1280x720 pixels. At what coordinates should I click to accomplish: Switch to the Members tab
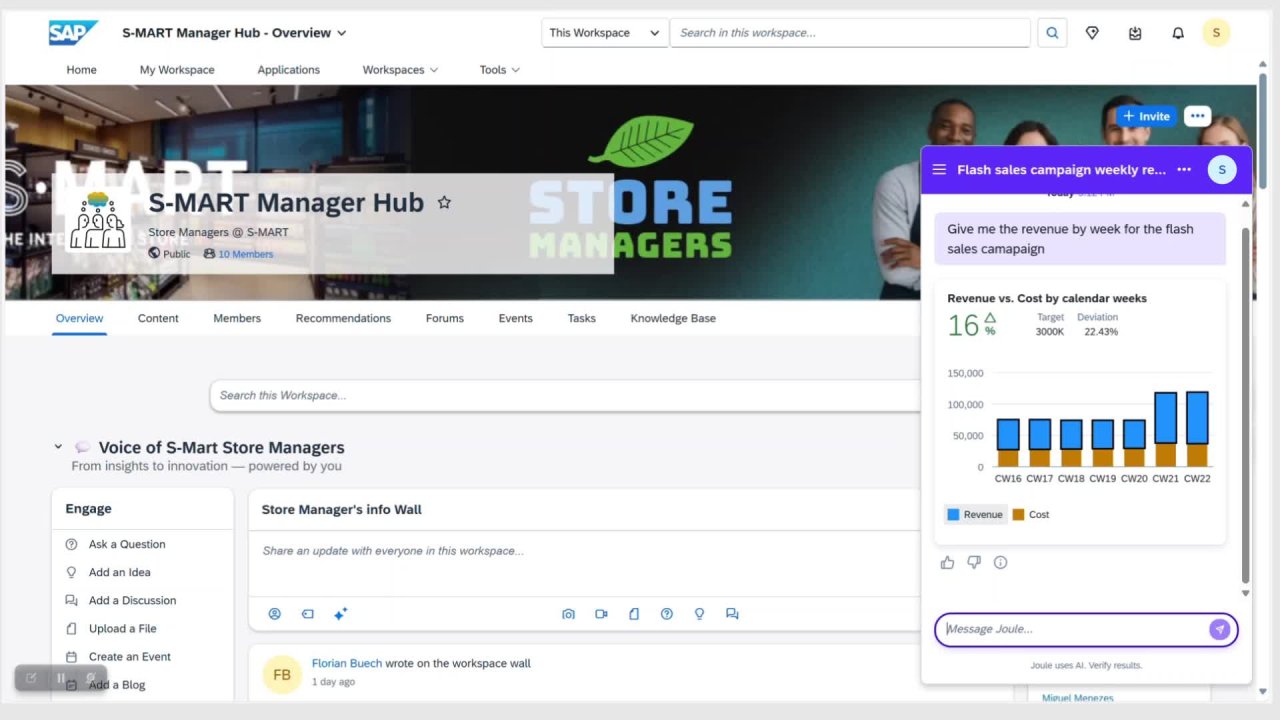tap(237, 318)
